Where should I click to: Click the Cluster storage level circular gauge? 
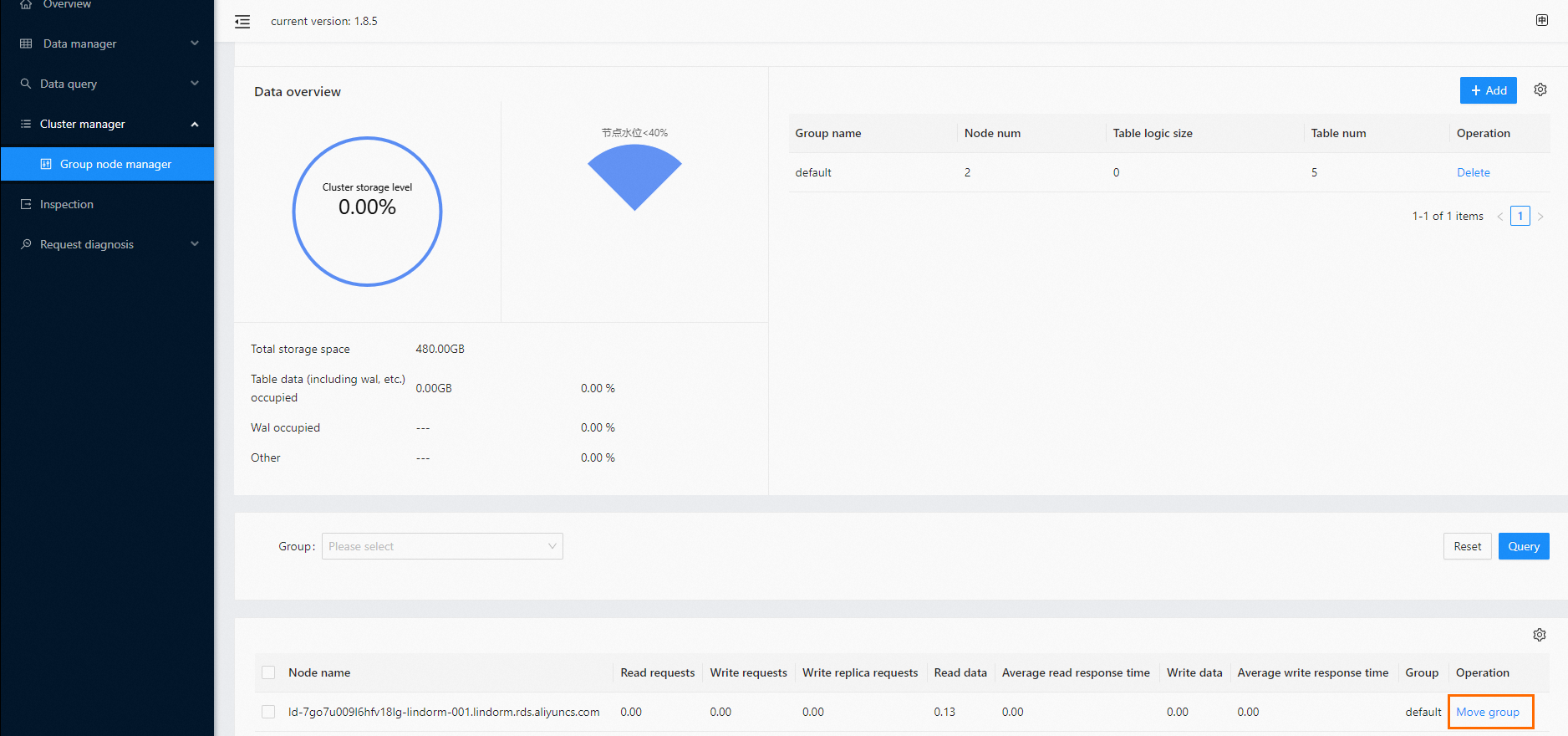pos(367,211)
